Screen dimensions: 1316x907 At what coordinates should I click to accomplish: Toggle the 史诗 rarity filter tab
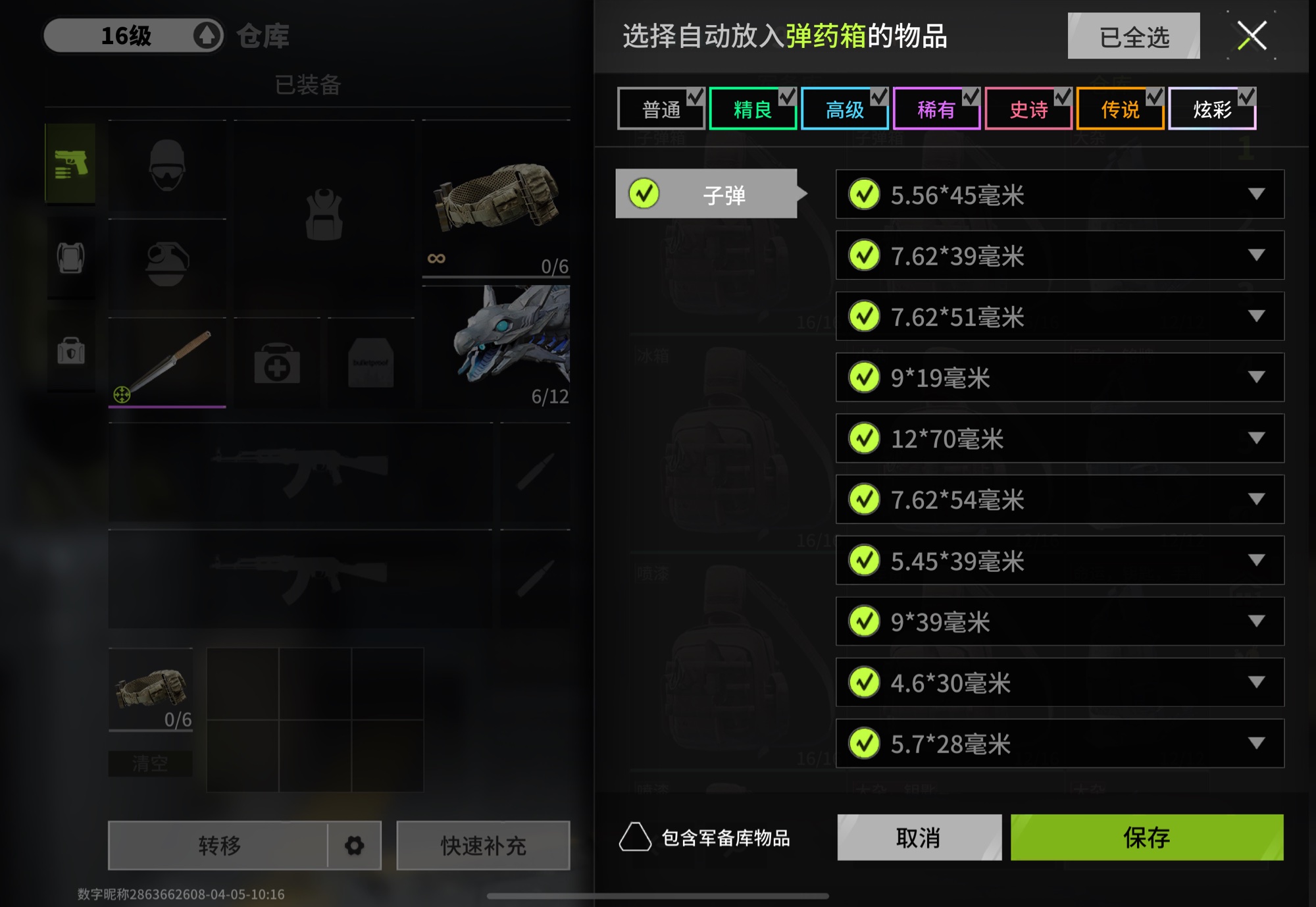(x=1029, y=109)
